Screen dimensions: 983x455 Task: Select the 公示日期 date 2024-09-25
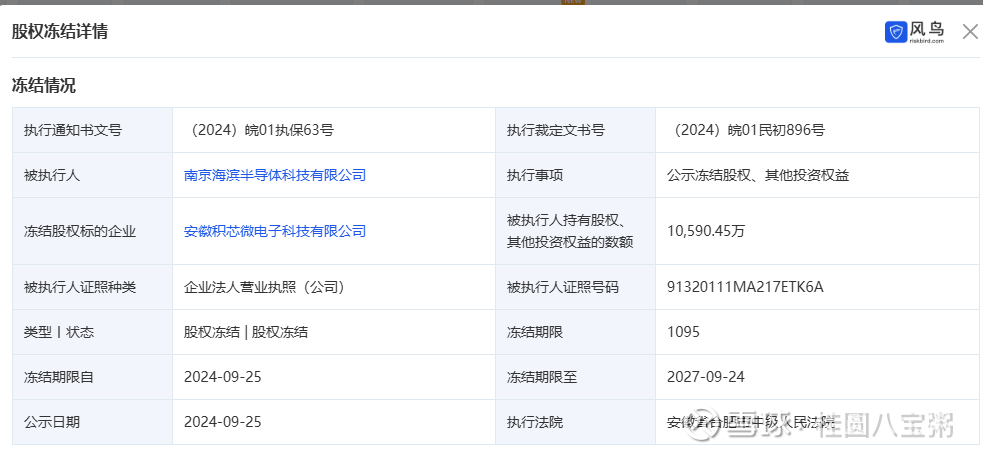(223, 422)
